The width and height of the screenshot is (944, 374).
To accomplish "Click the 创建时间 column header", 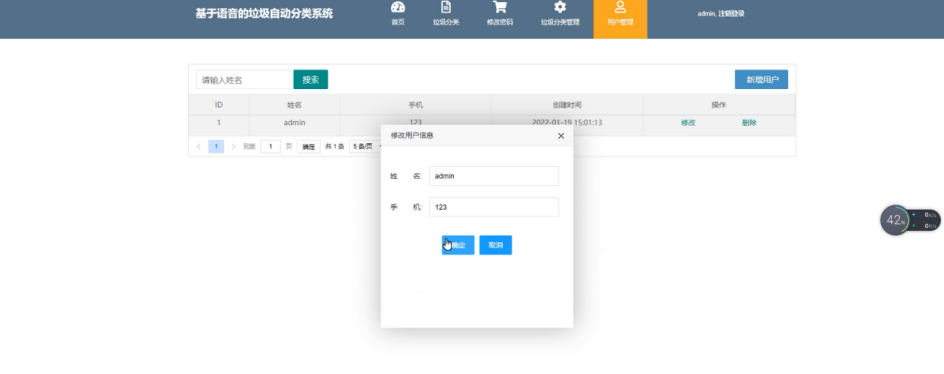I will pos(567,105).
